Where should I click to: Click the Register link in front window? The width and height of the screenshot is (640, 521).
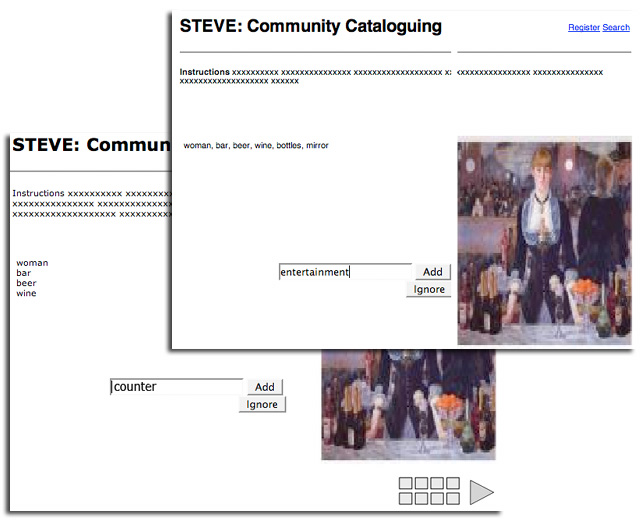pyautogui.click(x=584, y=27)
